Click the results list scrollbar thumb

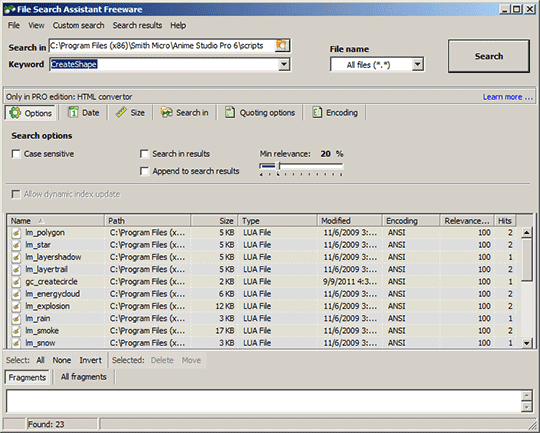527,260
